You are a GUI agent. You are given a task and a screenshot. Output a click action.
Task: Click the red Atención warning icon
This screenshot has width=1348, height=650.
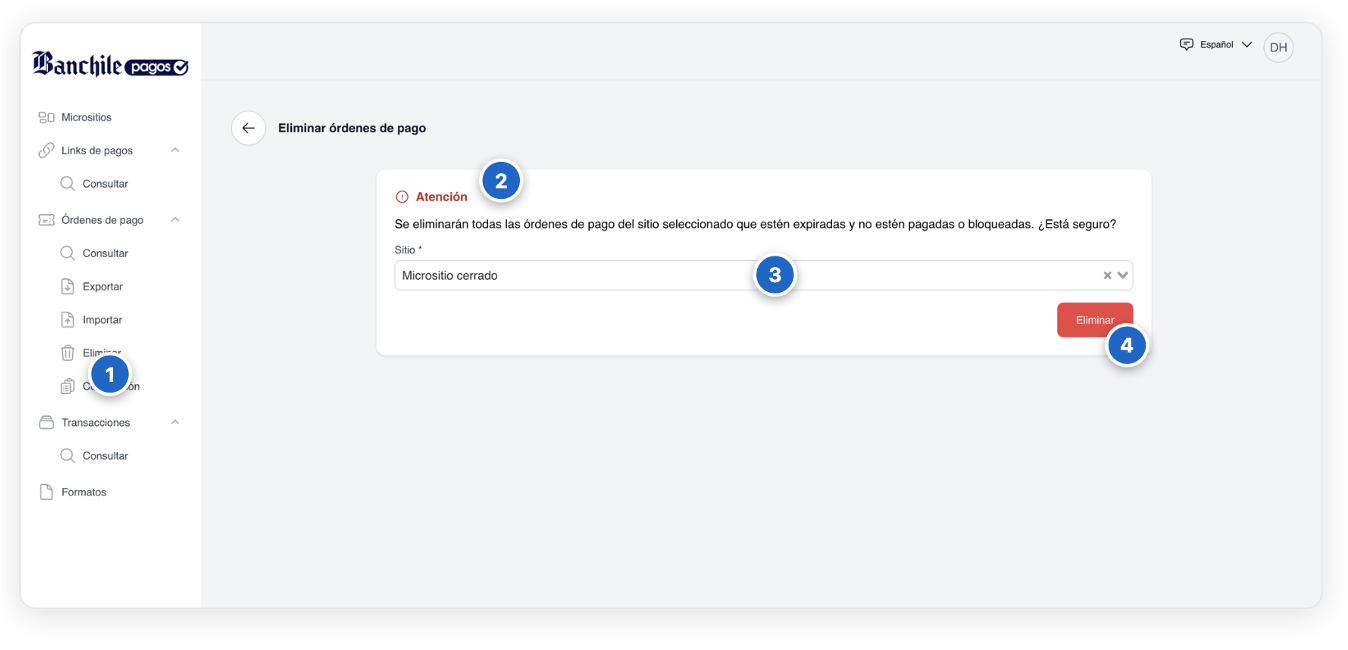click(402, 197)
